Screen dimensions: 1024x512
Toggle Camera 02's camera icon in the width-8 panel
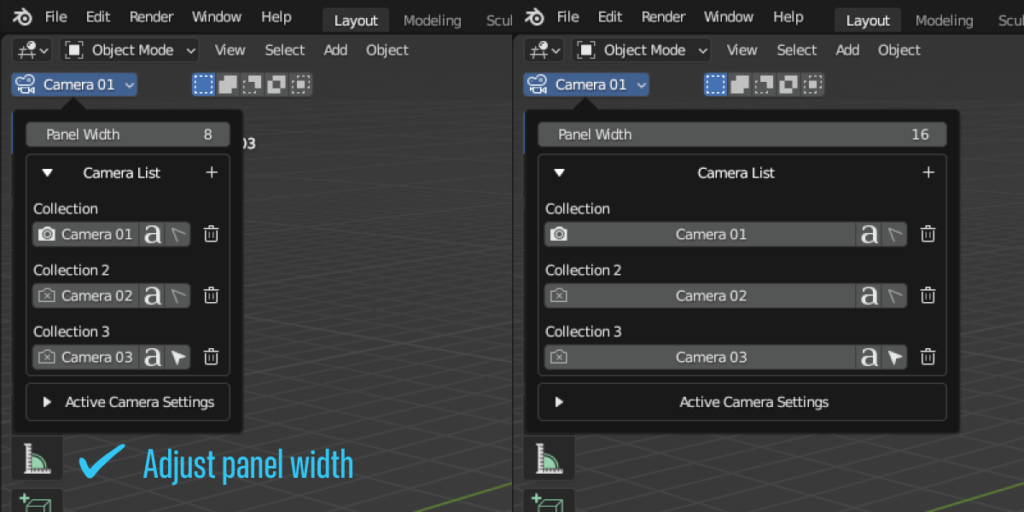pos(46,296)
